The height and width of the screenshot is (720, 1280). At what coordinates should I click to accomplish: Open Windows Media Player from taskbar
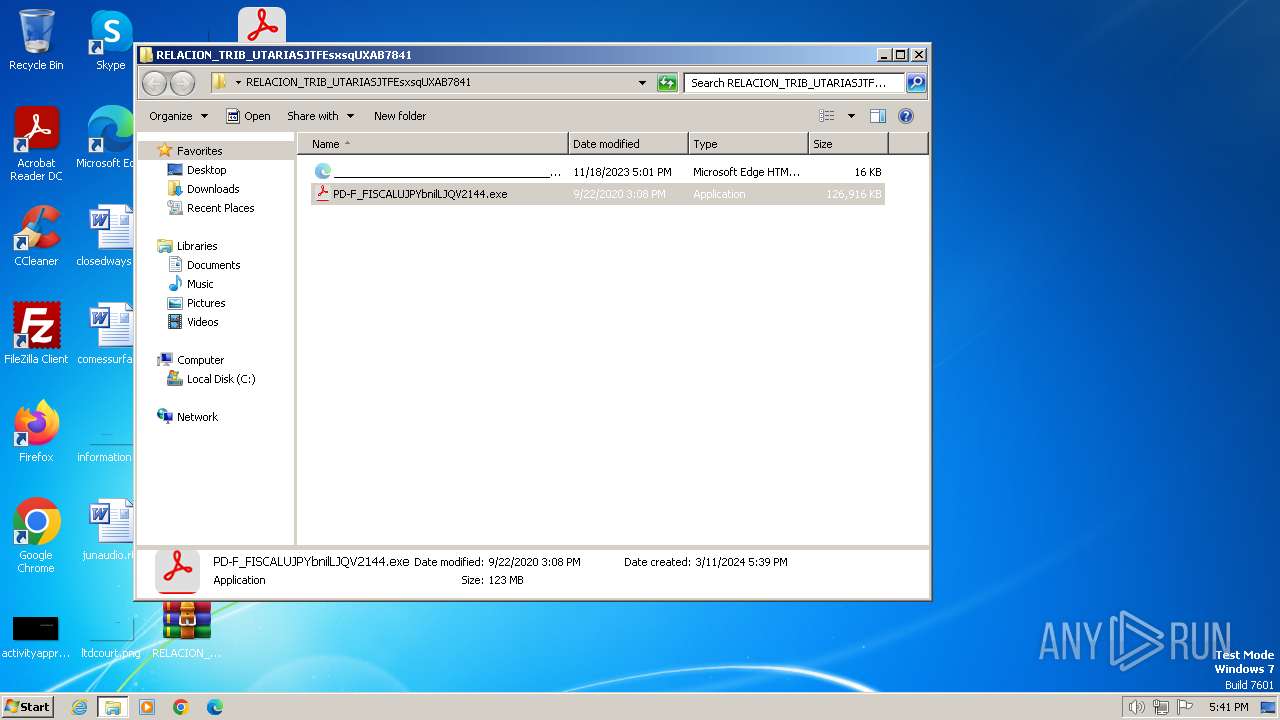[147, 707]
